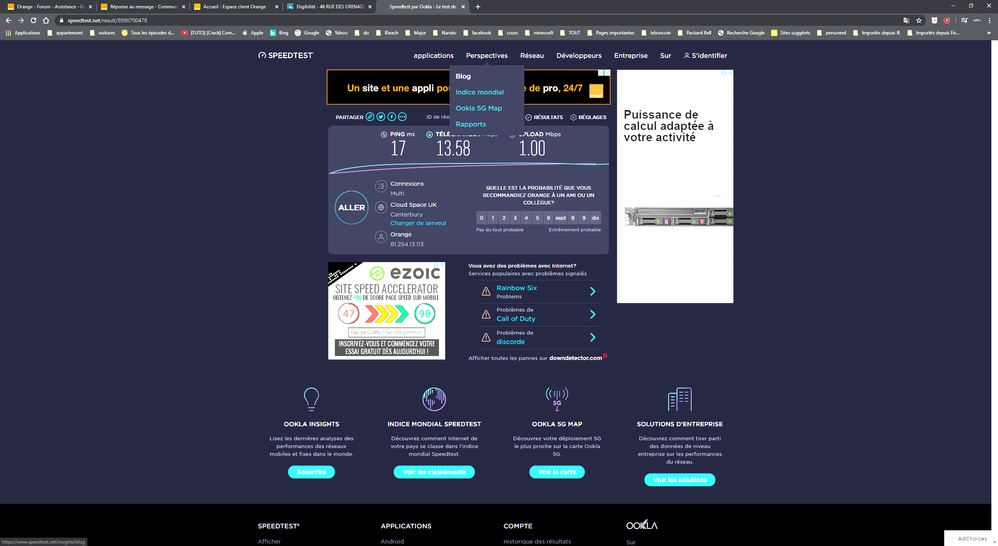This screenshot has width=998, height=546.
Task: Open Chrome translate page icon
Action: coord(906,20)
